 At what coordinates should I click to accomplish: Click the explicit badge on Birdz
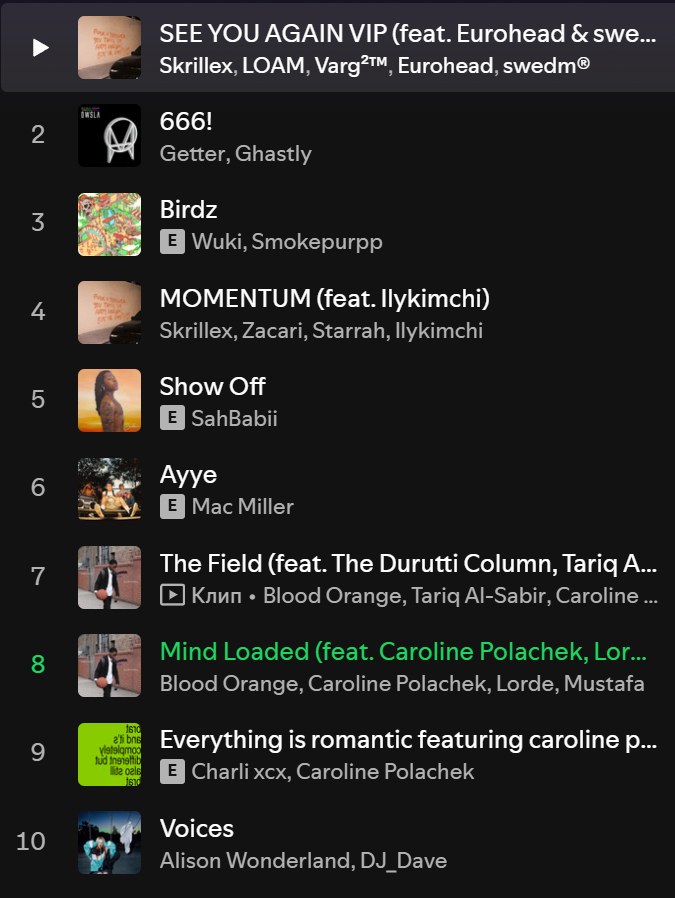172,242
